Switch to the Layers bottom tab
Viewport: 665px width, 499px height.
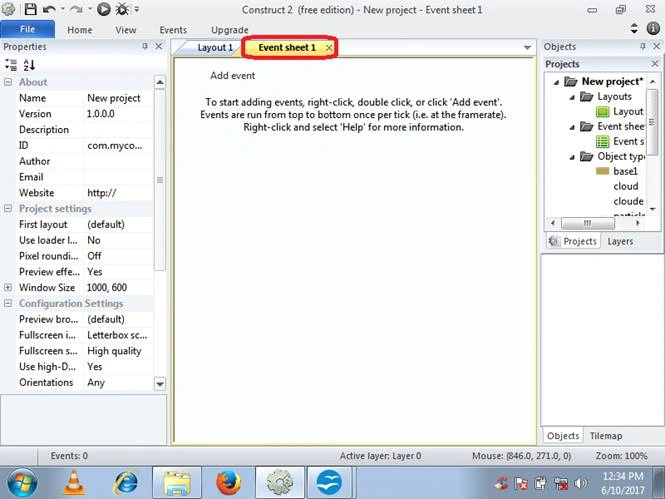coord(620,241)
